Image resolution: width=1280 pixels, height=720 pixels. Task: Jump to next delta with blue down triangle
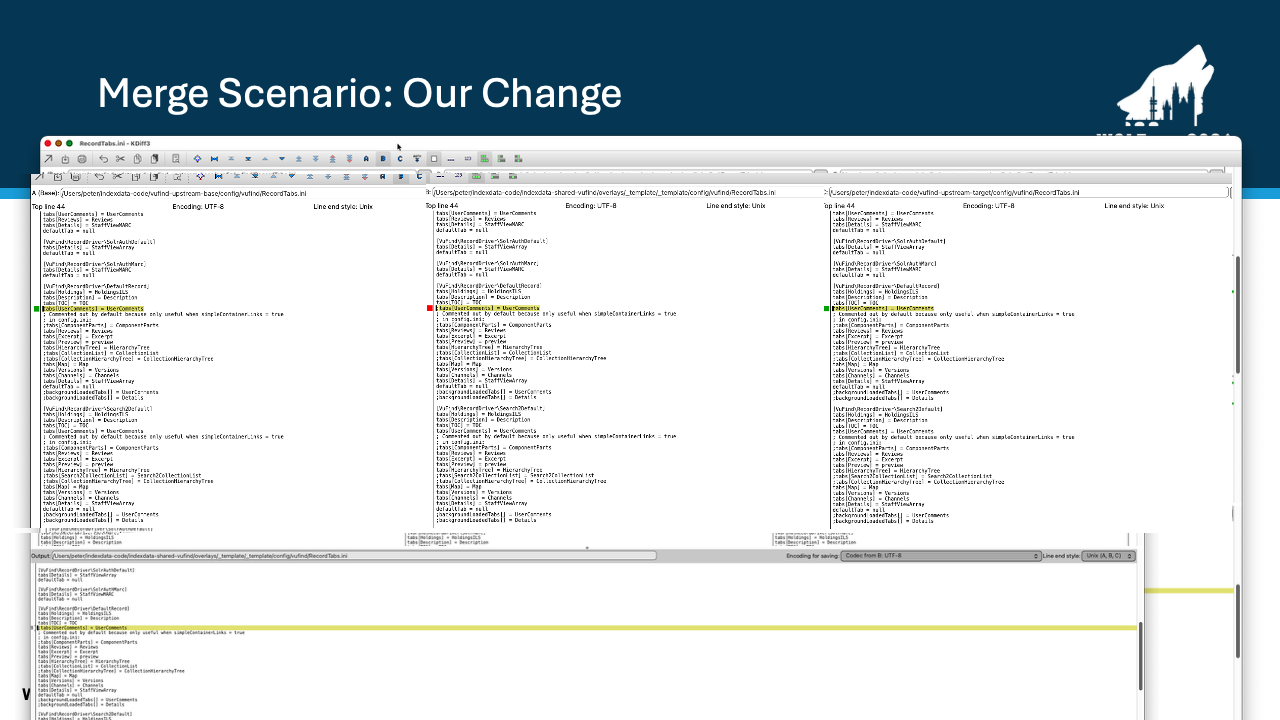tap(282, 159)
